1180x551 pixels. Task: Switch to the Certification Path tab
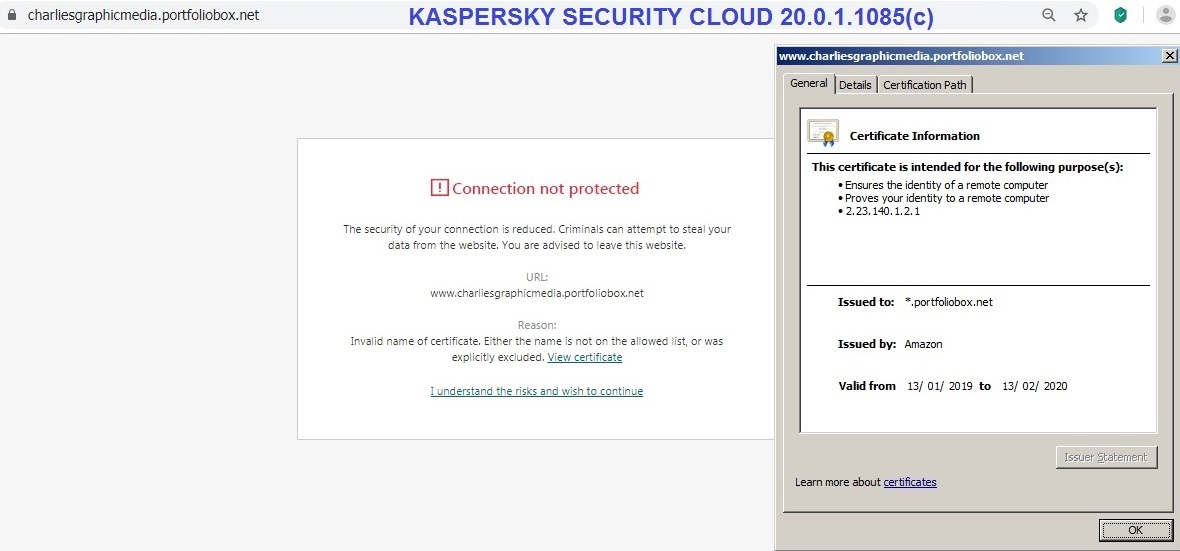tap(924, 85)
